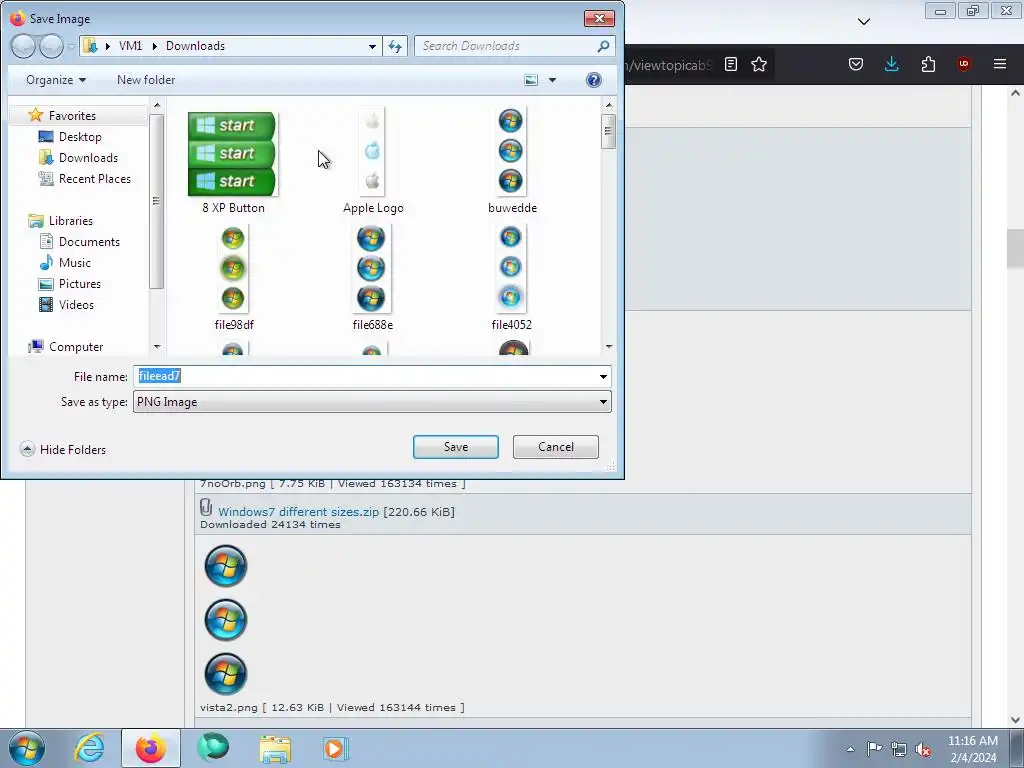The width and height of the screenshot is (1024, 768).
Task: Open Firefox downloads panel
Action: pos(891,64)
